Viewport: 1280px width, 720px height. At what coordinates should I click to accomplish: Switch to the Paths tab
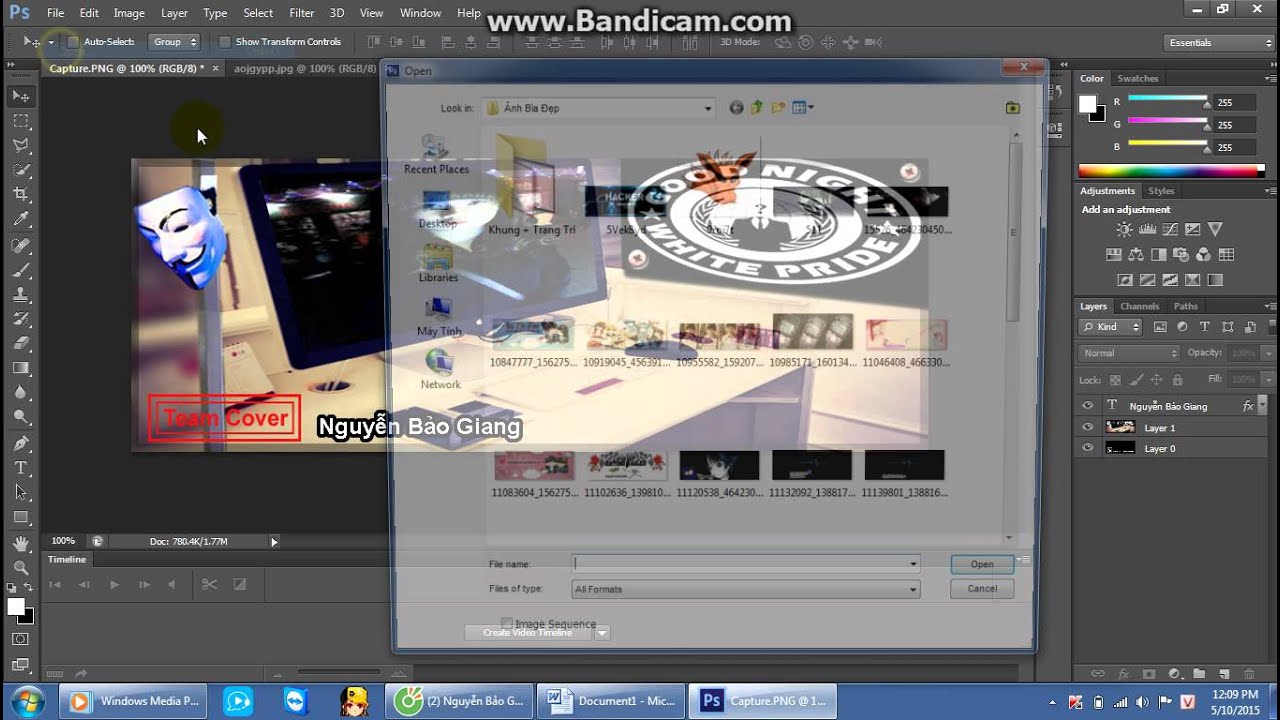pos(1185,306)
